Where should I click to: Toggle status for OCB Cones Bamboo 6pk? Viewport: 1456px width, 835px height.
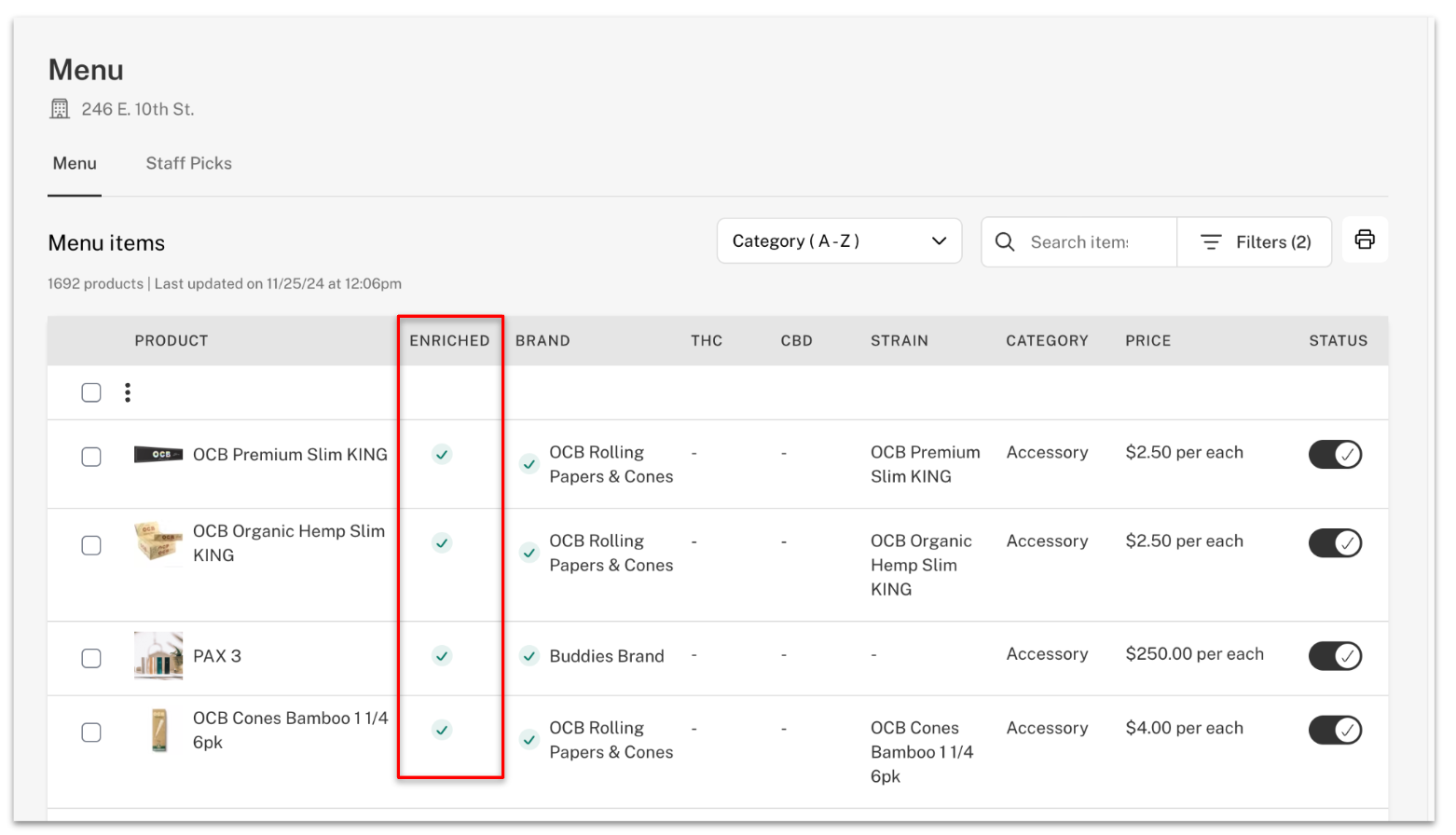[1336, 730]
